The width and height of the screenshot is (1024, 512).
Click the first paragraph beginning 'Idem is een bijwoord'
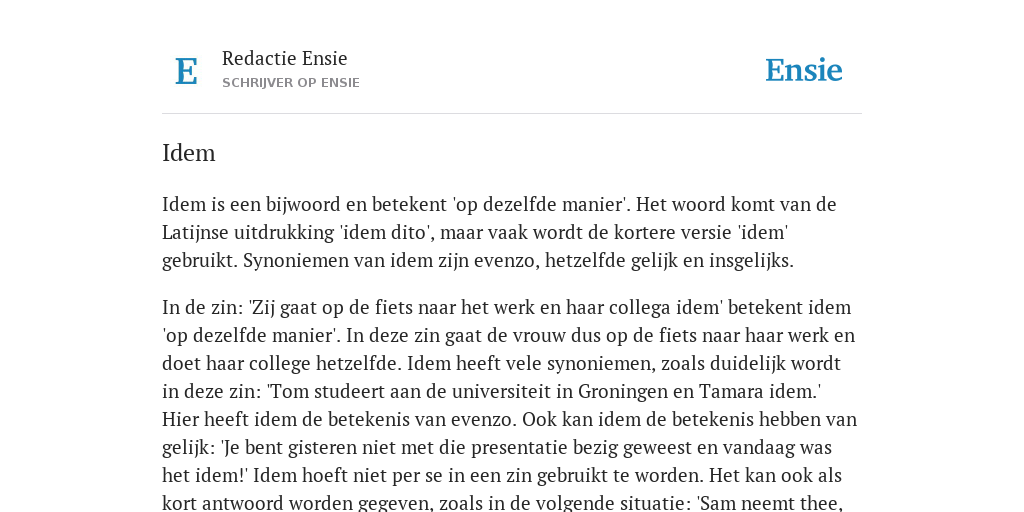(x=499, y=232)
